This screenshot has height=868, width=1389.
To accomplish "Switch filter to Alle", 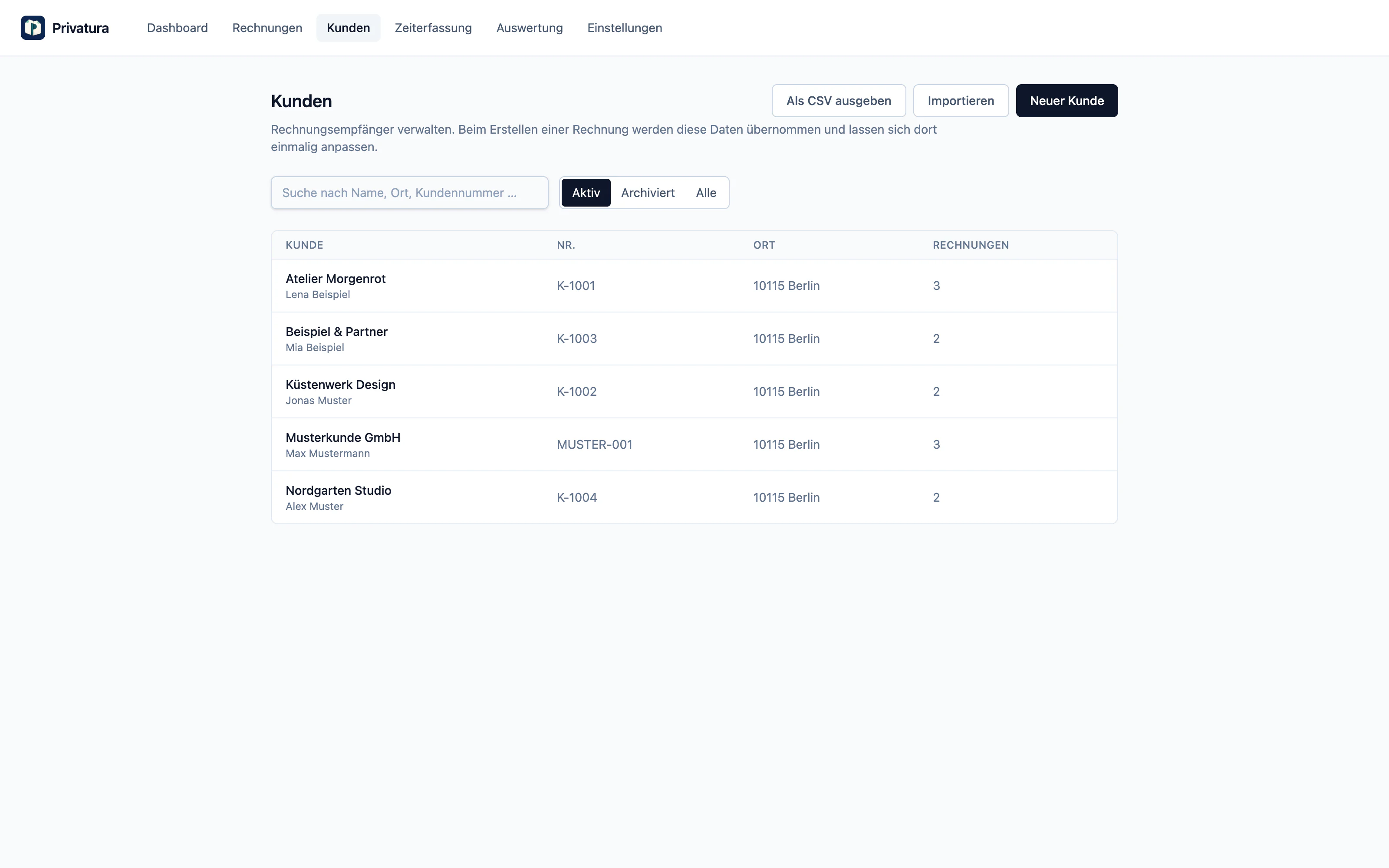I will (x=706, y=193).
